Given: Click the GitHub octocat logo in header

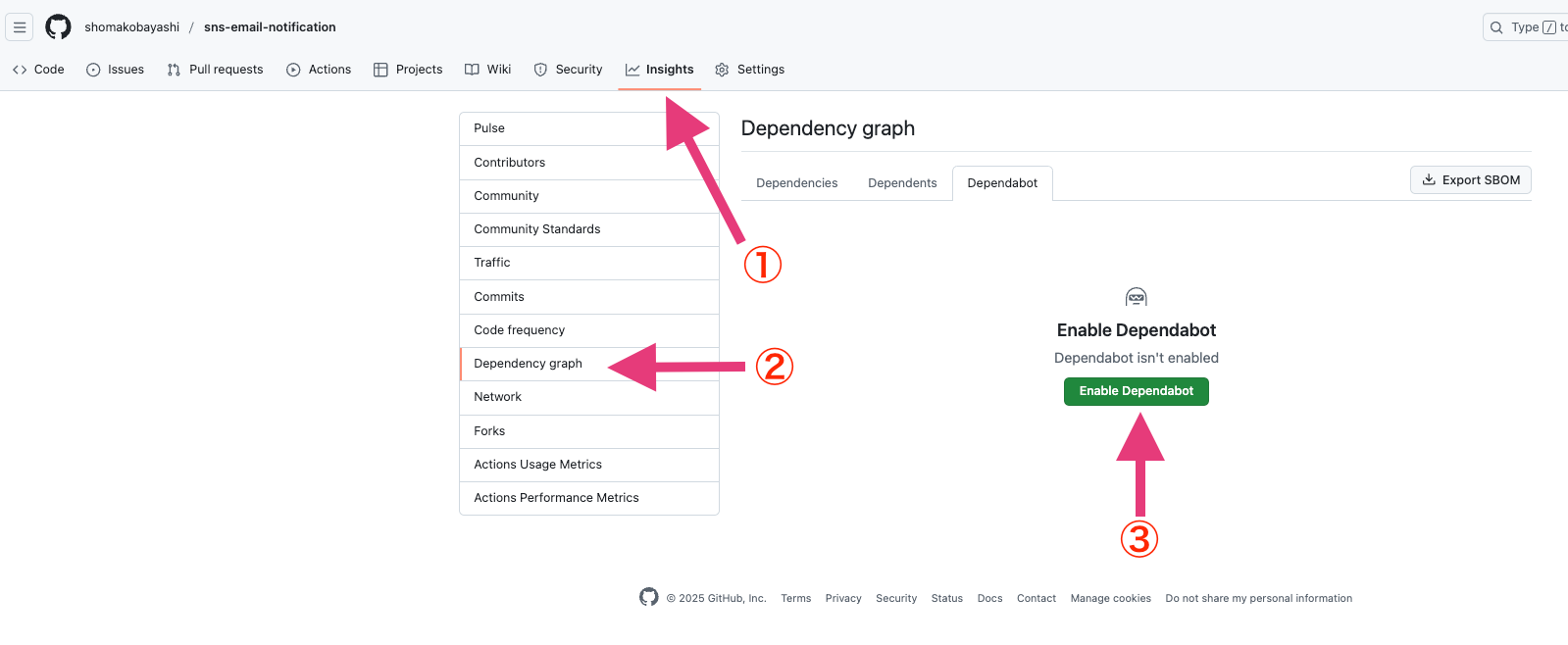Looking at the screenshot, I should pyautogui.click(x=59, y=27).
